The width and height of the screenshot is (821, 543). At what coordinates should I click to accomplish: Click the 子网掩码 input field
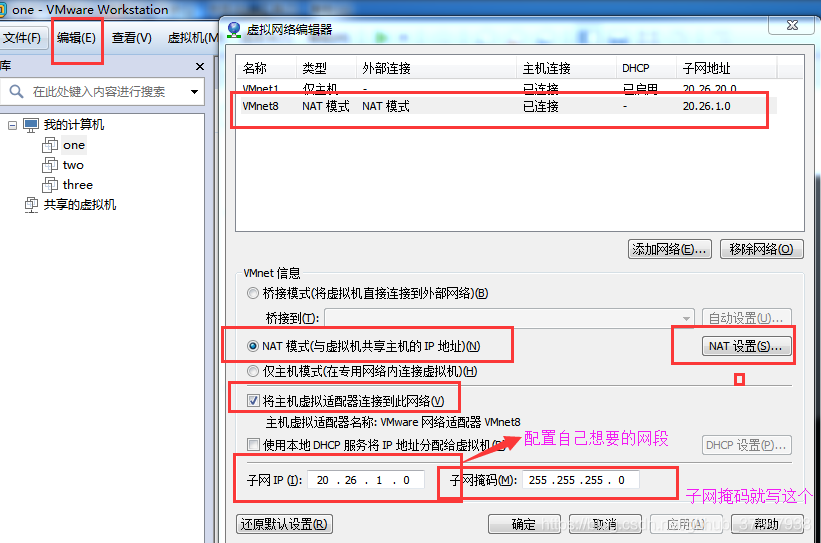tap(581, 480)
